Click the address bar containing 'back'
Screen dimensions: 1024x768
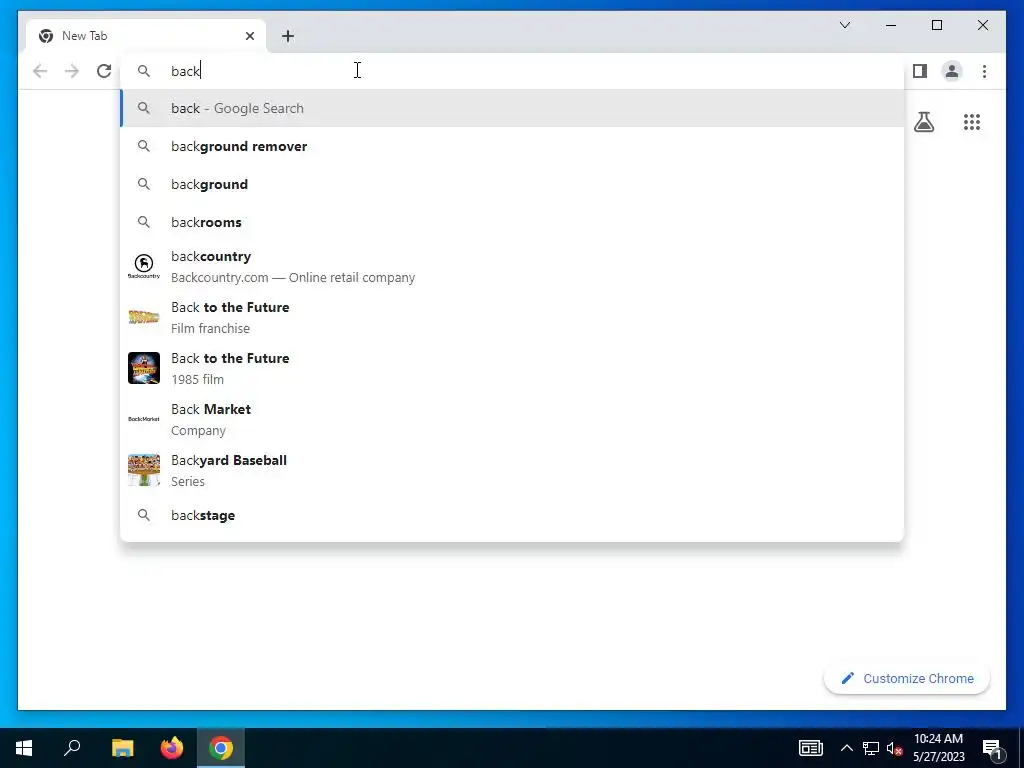coord(512,71)
